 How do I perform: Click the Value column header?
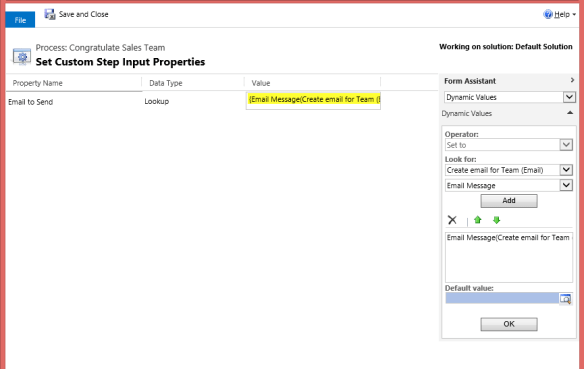click(x=261, y=83)
